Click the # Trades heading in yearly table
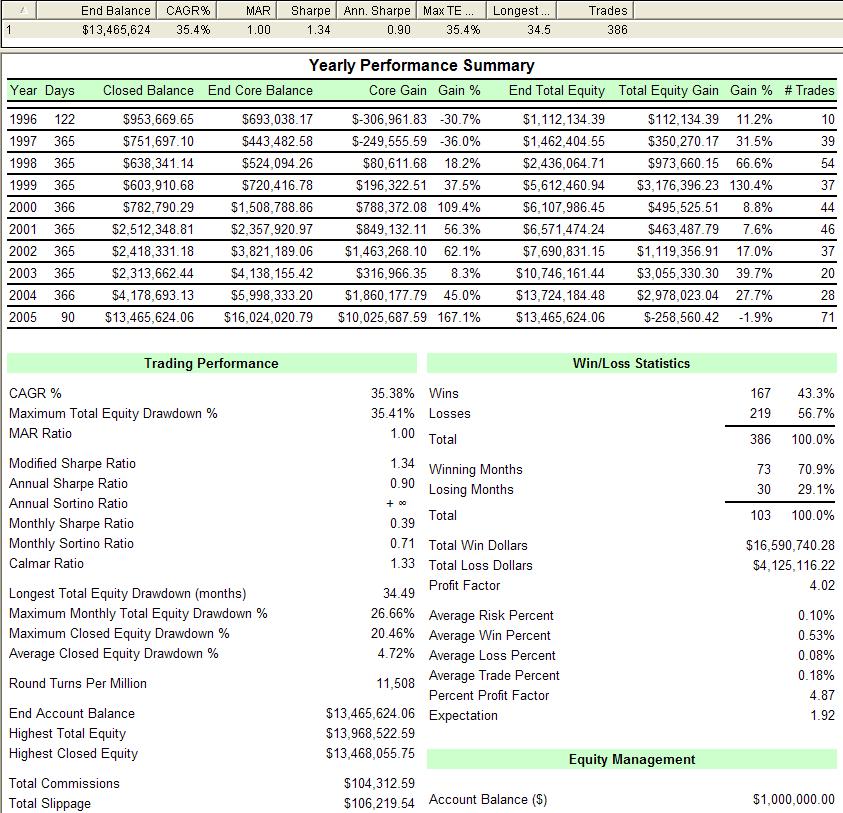 point(808,90)
